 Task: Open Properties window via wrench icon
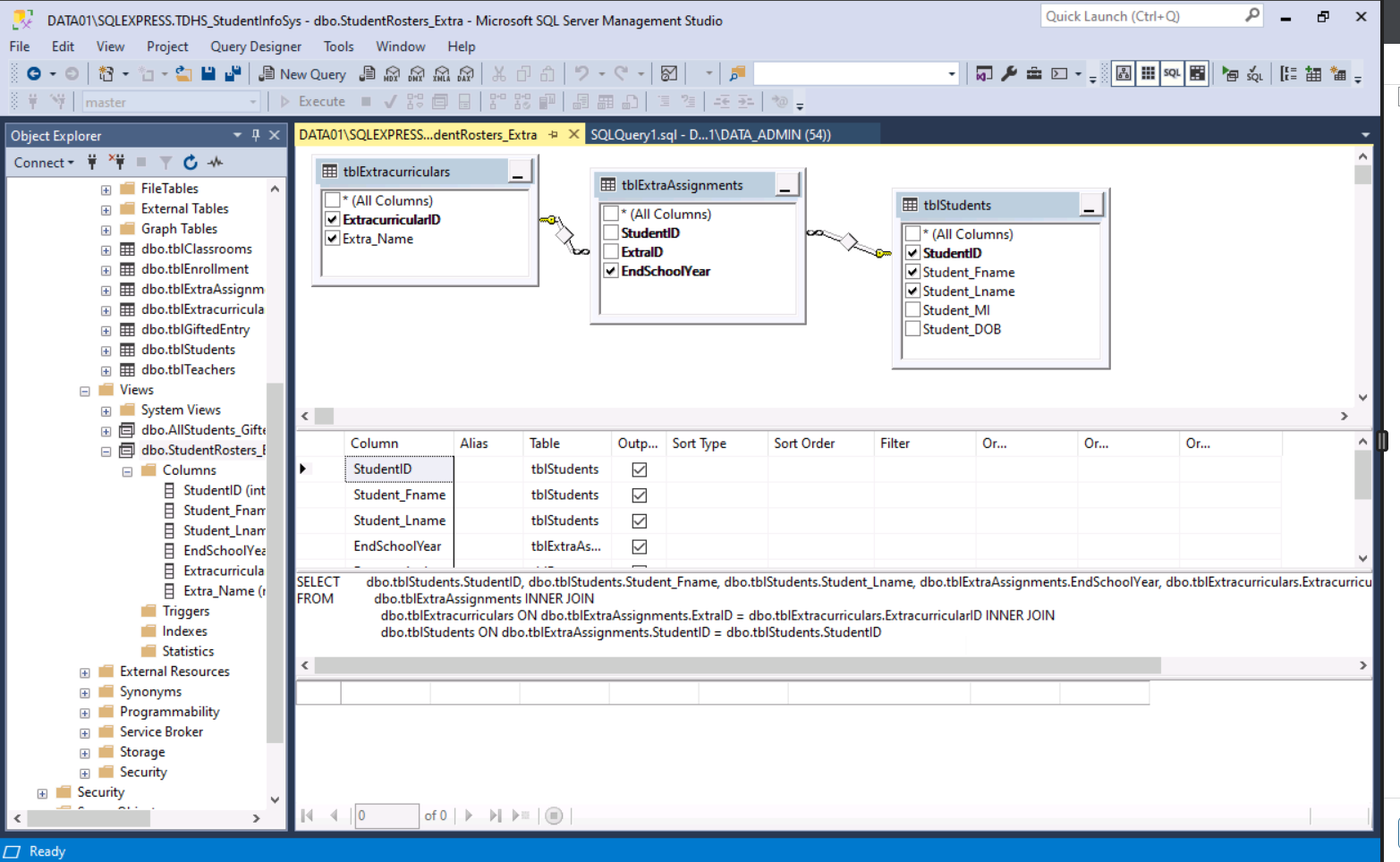[x=1009, y=74]
